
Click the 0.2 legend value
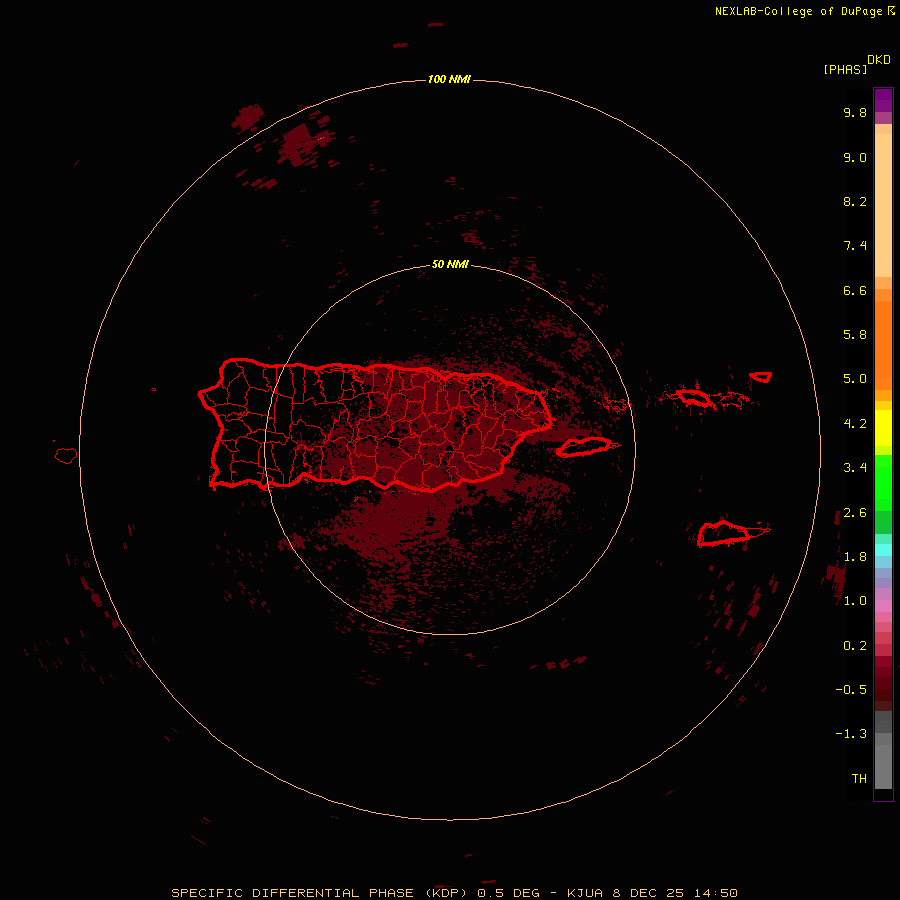pos(855,646)
